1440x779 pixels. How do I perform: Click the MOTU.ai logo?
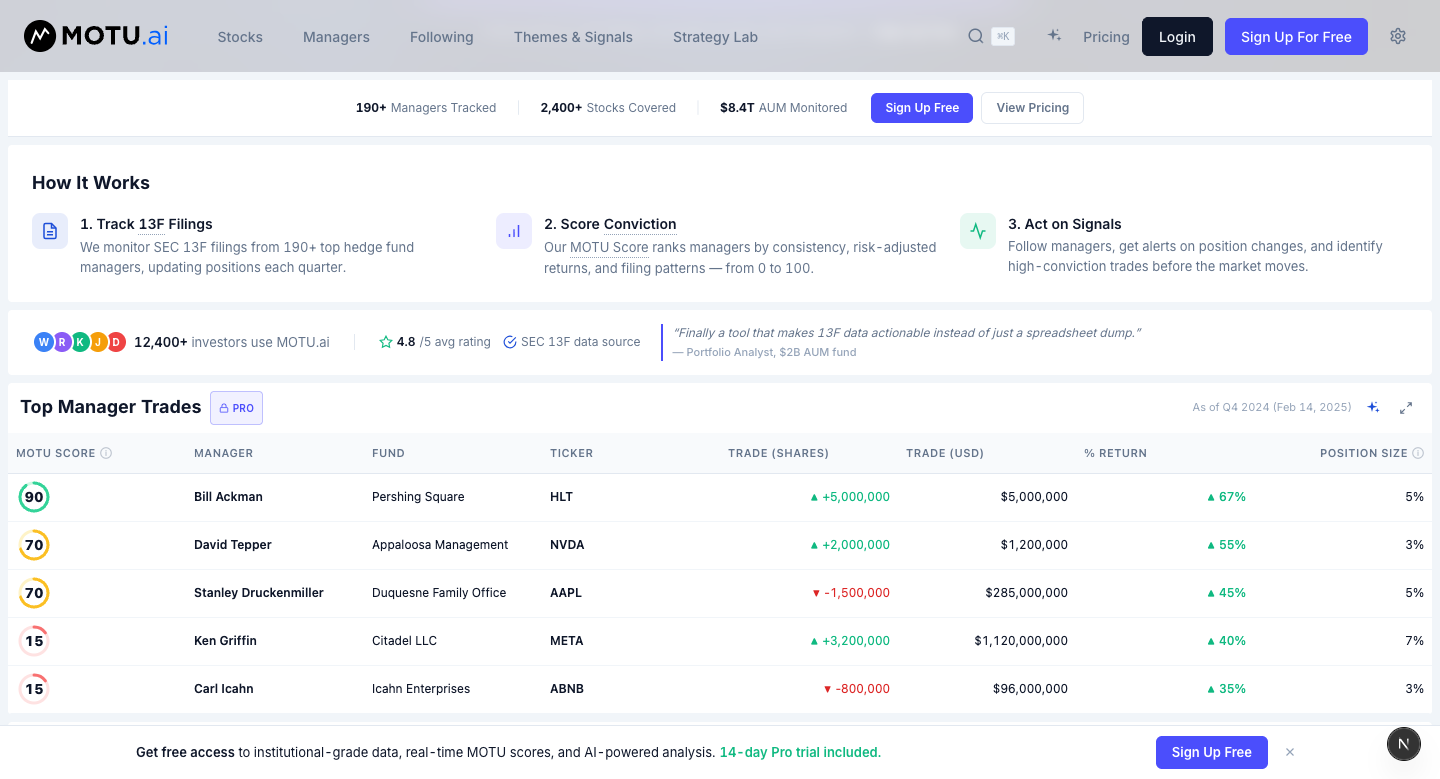96,37
